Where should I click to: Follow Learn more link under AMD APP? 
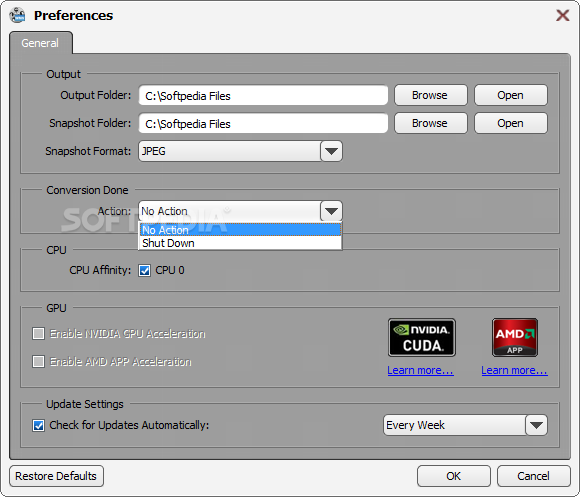(x=515, y=370)
